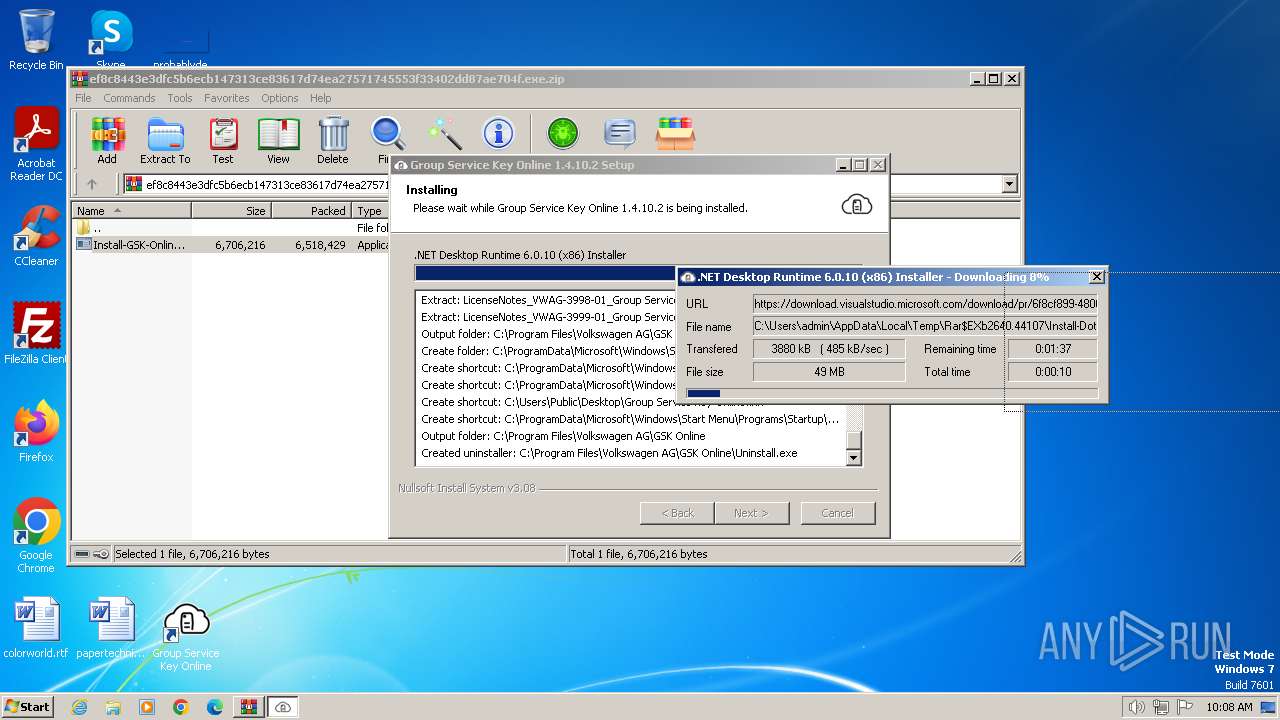Viewport: 1280px width, 720px height.
Task: Open the Favorites menu
Action: pos(227,98)
